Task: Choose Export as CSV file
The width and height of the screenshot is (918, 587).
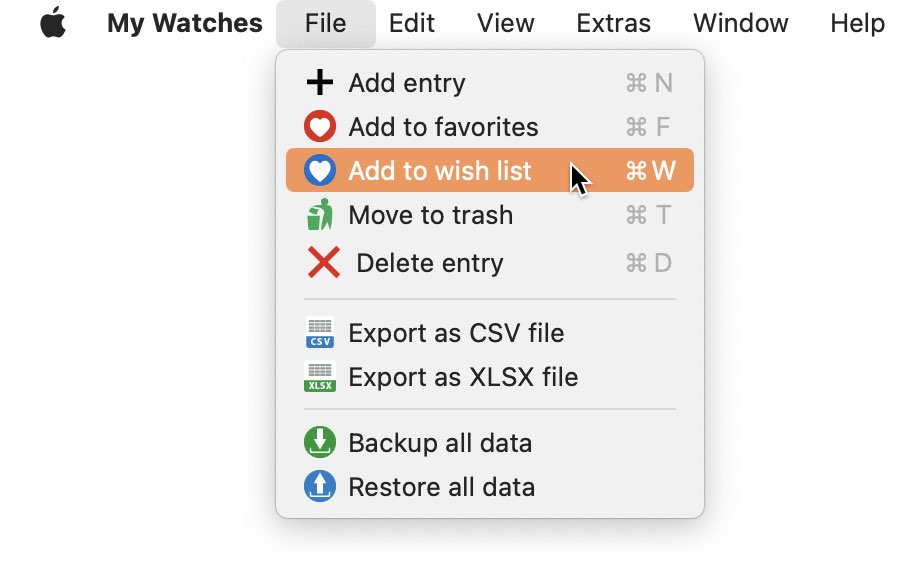Action: [489, 333]
